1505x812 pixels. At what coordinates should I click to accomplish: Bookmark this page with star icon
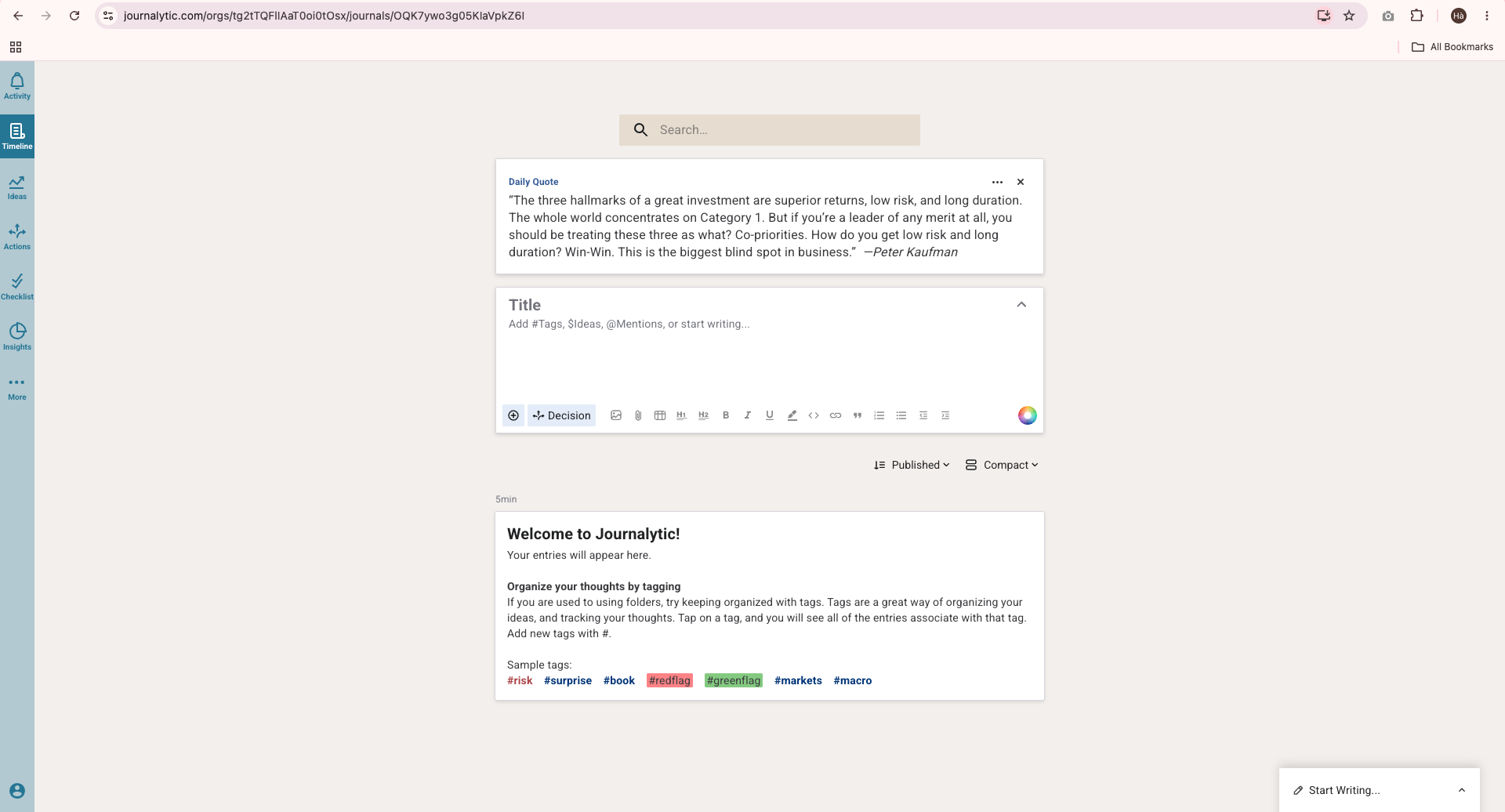tap(1349, 16)
